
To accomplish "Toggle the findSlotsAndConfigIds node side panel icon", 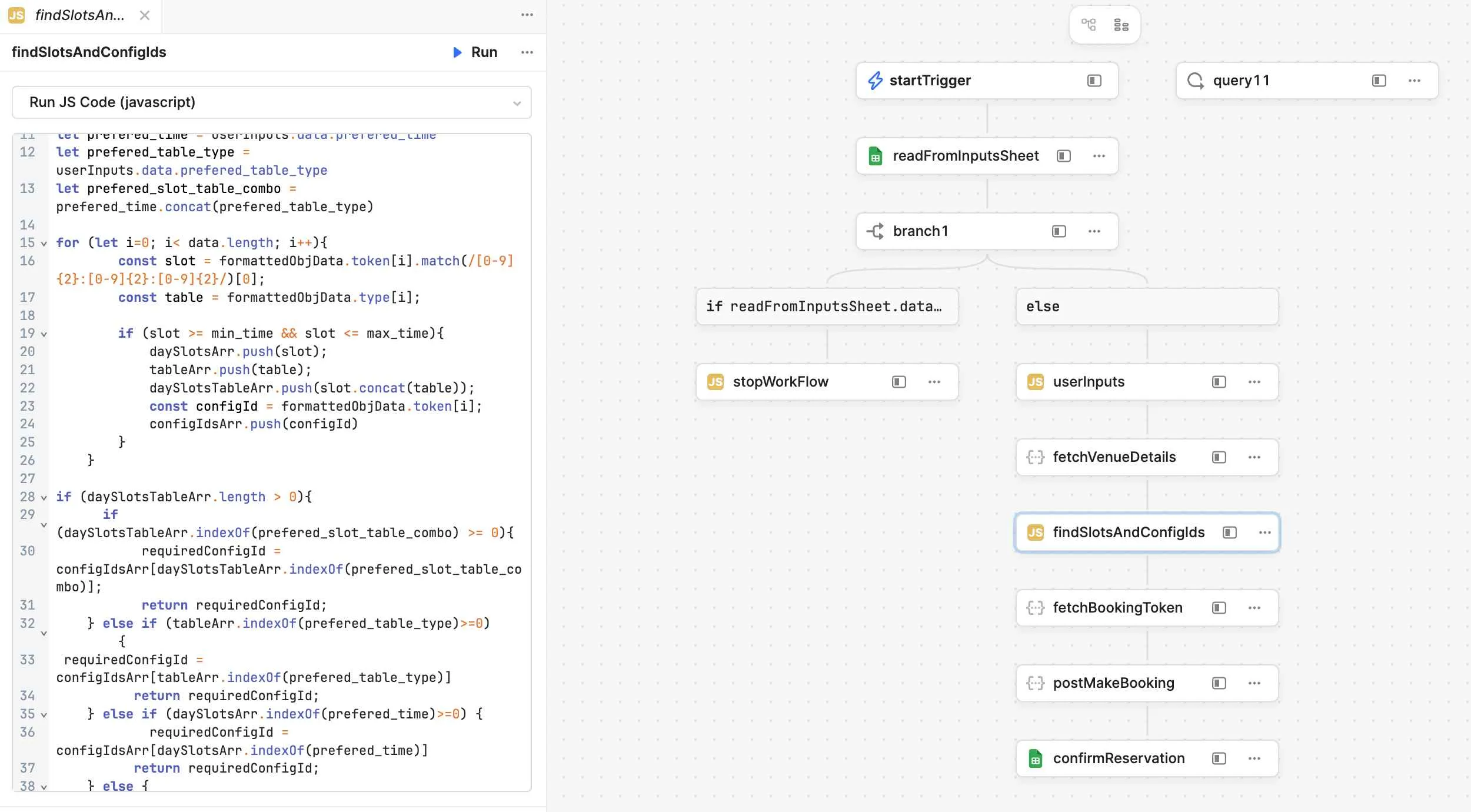I will (1230, 533).
